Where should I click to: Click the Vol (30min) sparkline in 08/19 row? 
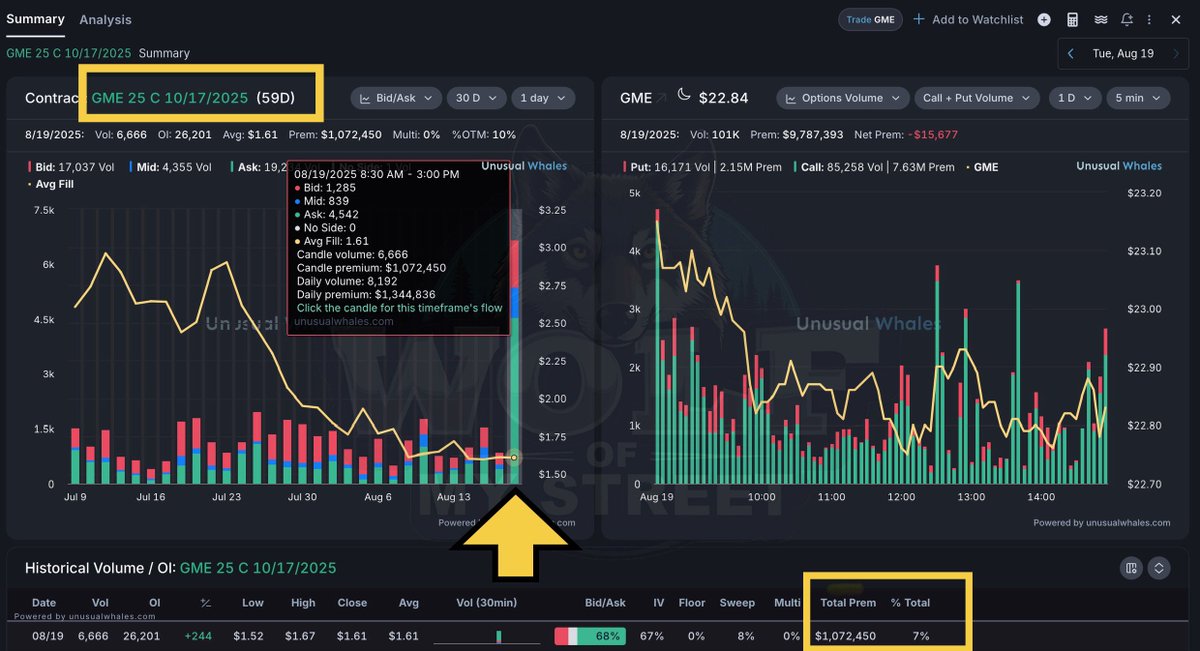(x=486, y=636)
